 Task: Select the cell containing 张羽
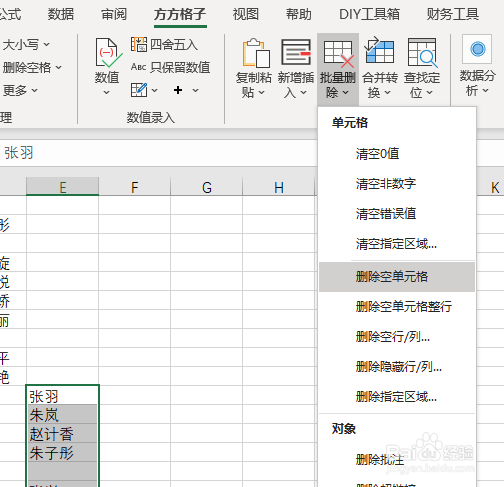coord(62,395)
